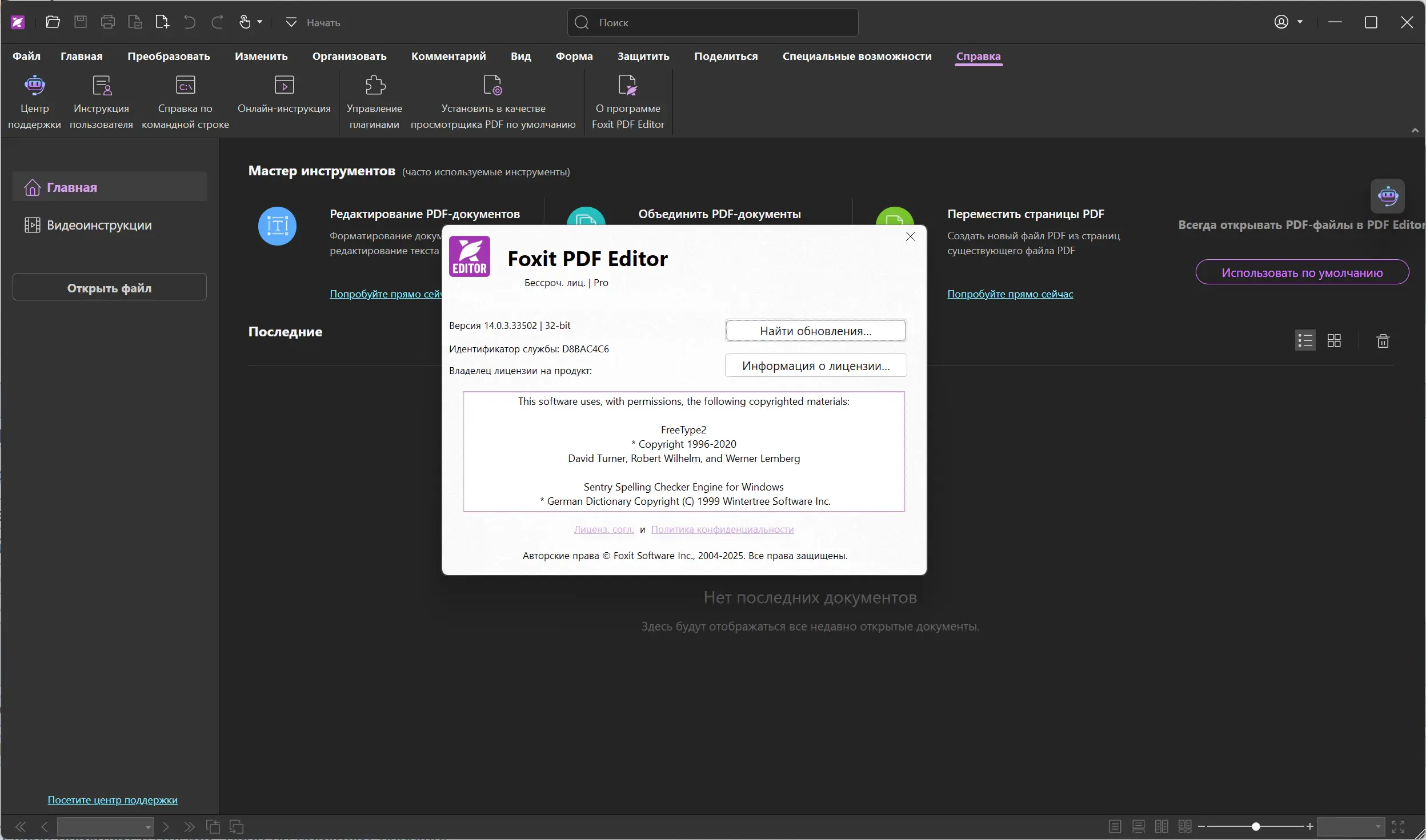Open the Support Center robot icon
The width and height of the screenshot is (1426, 840).
34,85
